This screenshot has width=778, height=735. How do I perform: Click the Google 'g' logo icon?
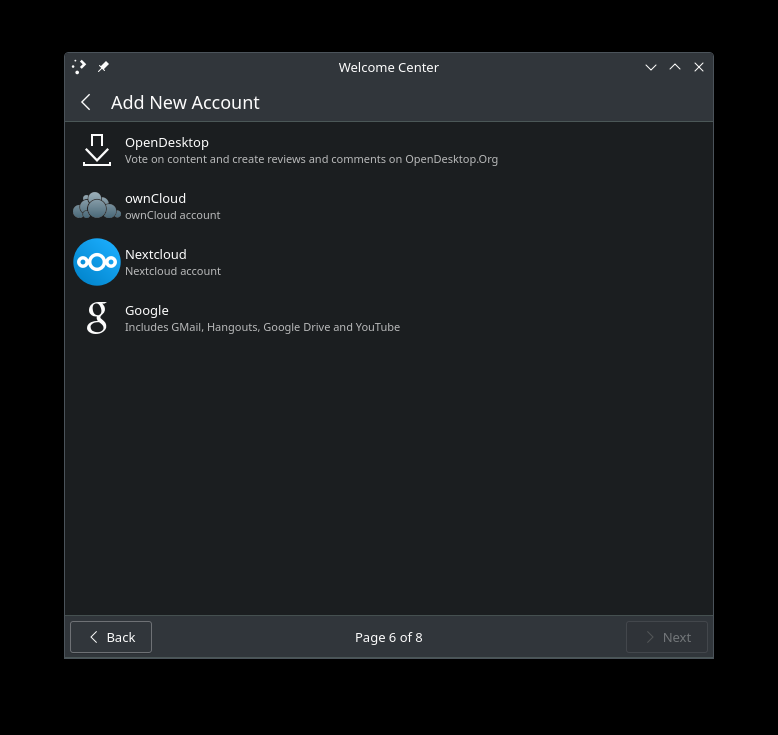pos(97,318)
